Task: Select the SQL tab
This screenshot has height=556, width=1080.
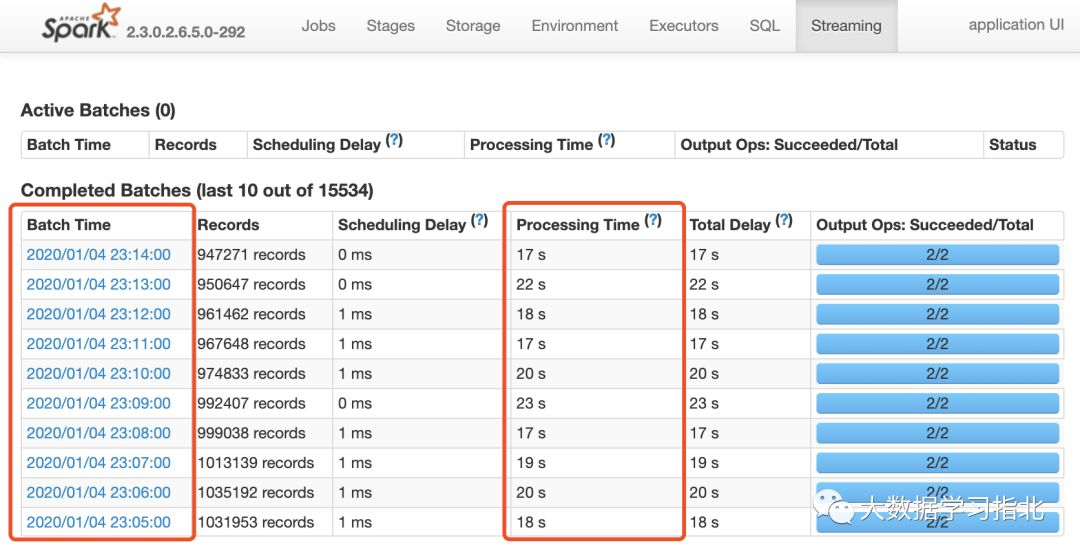Action: tap(764, 26)
